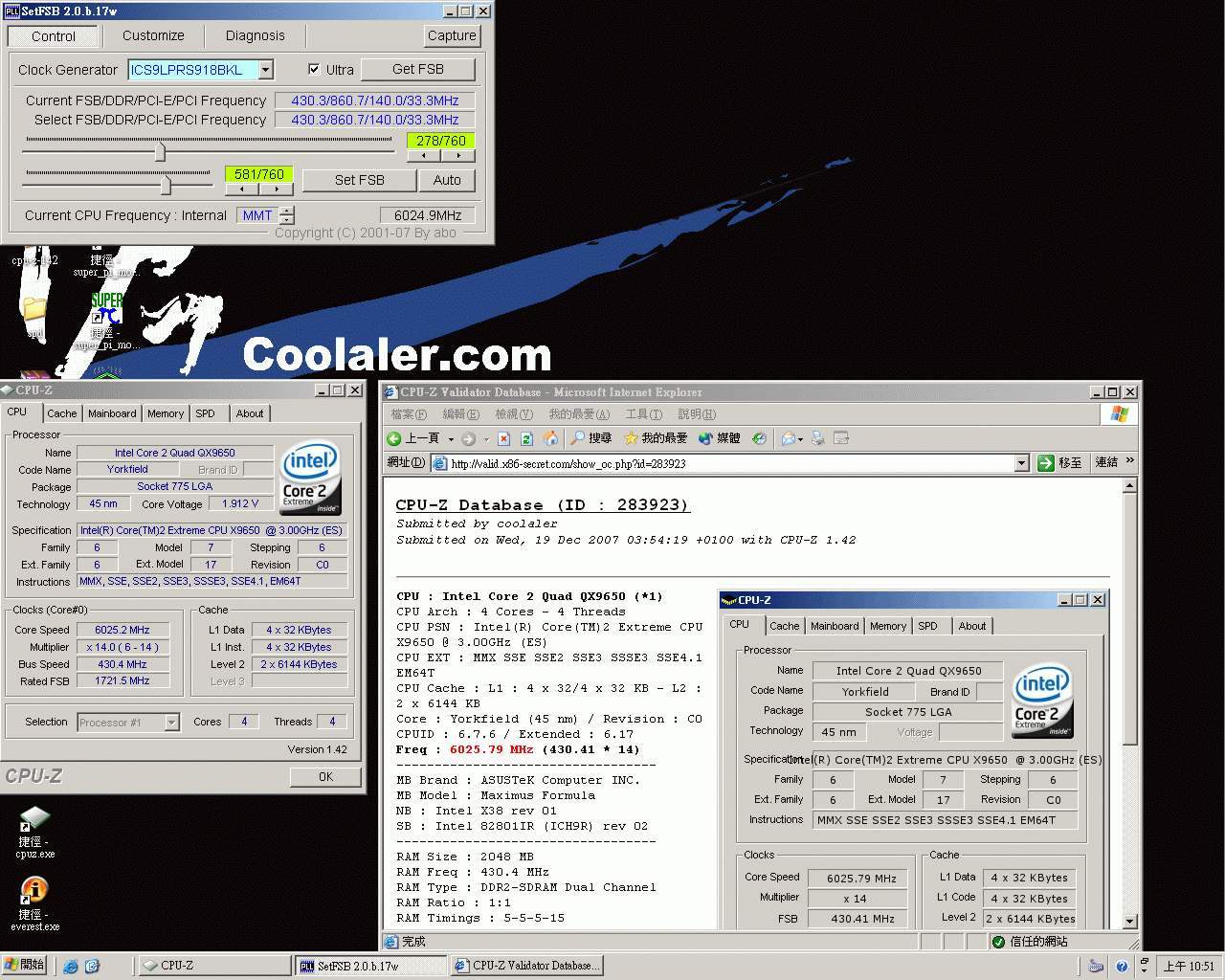
Task: Switch to SetFSB taskbar button
Action: 369,966
